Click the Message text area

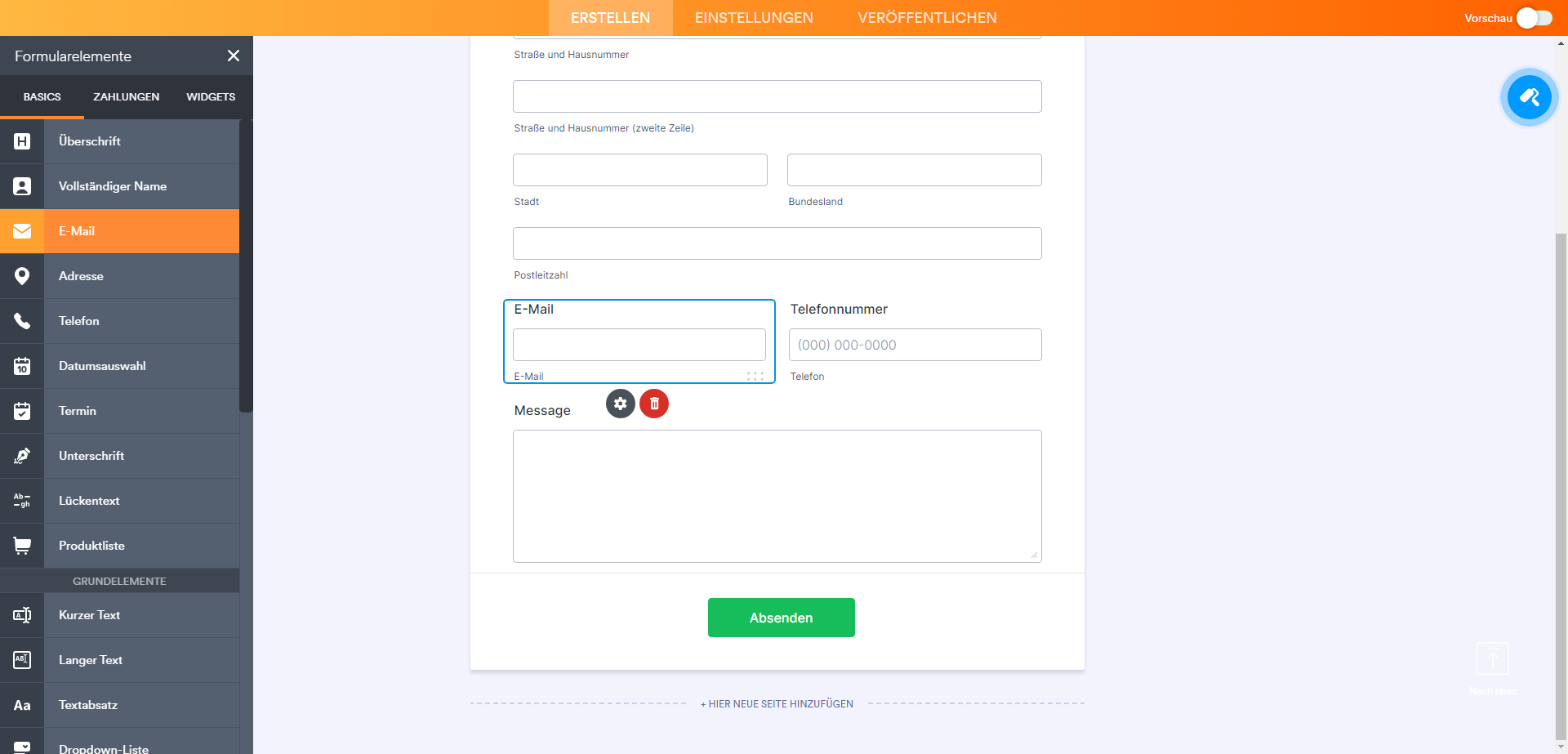[777, 496]
